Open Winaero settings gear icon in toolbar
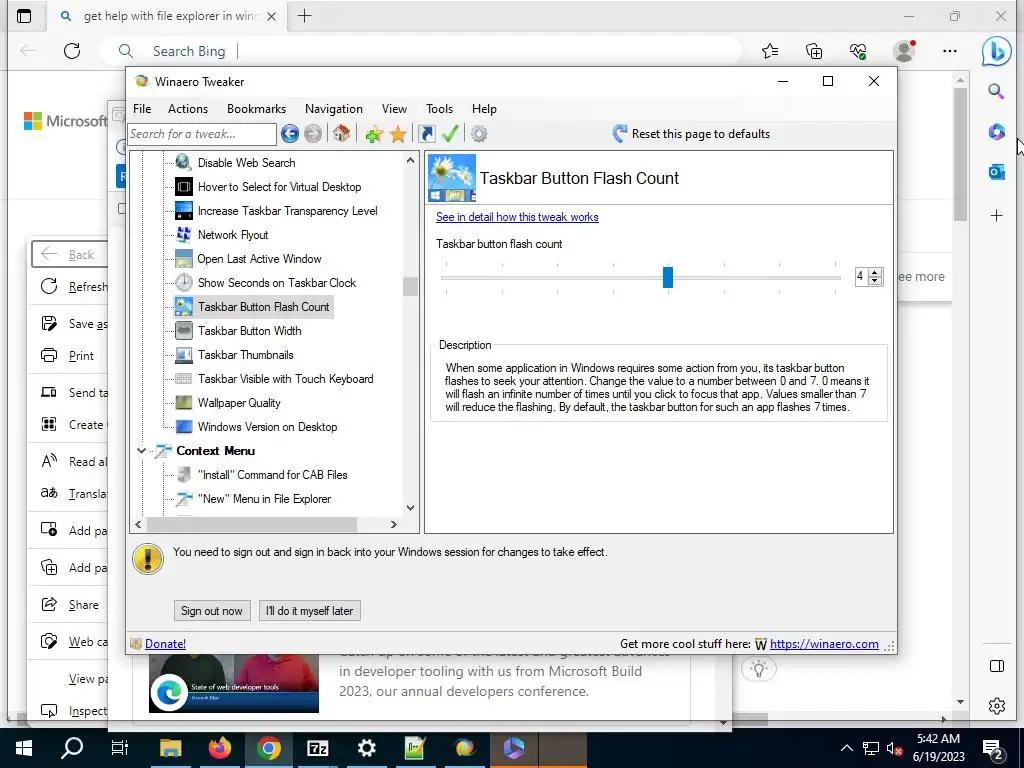 [479, 134]
